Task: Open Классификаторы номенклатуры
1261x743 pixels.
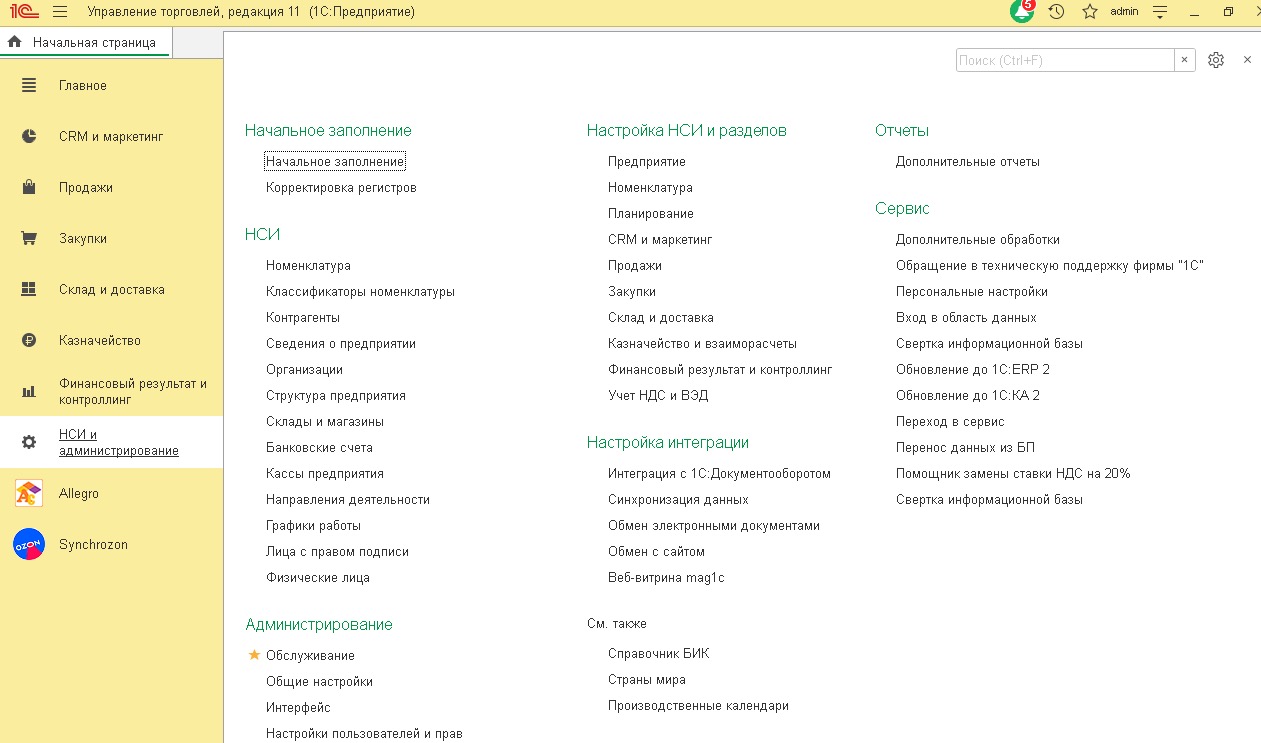Action: [360, 291]
